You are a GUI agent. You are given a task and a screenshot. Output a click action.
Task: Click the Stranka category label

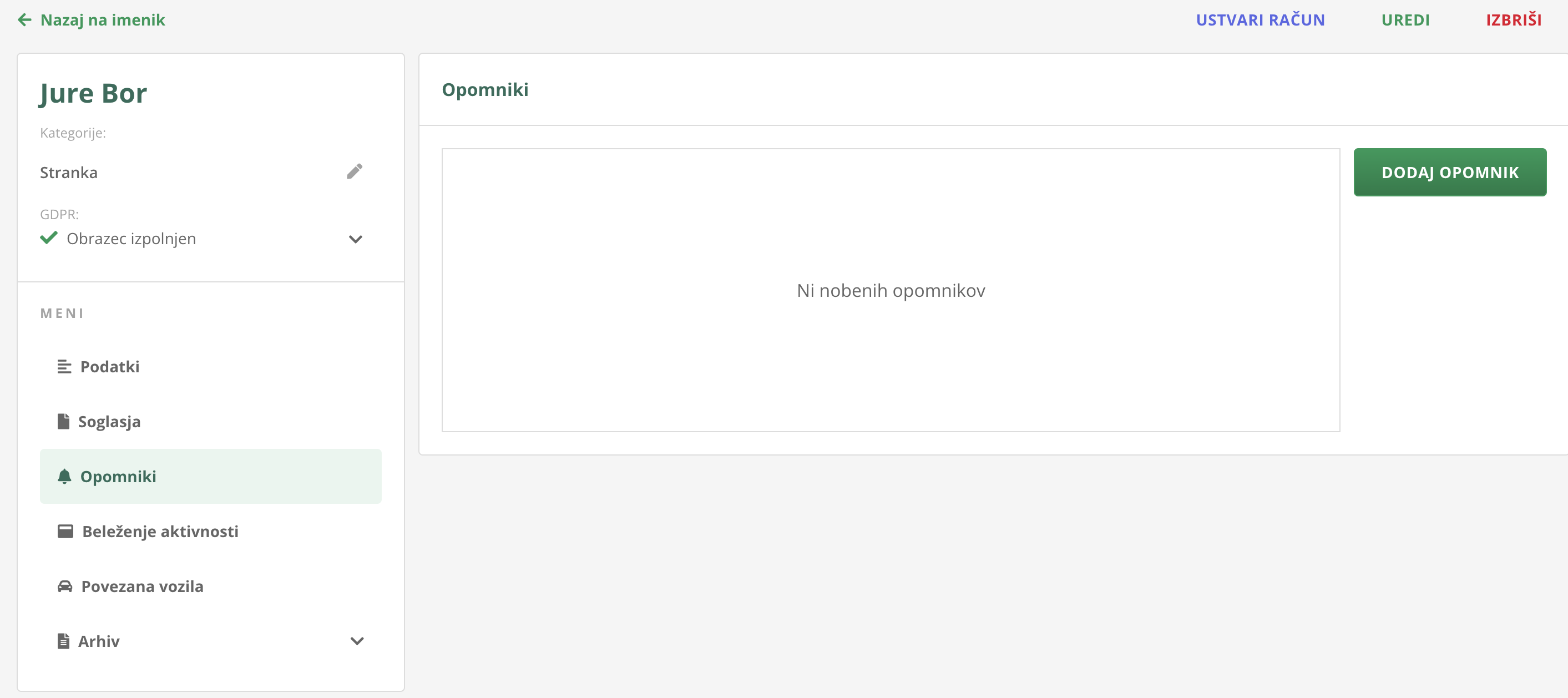[69, 172]
